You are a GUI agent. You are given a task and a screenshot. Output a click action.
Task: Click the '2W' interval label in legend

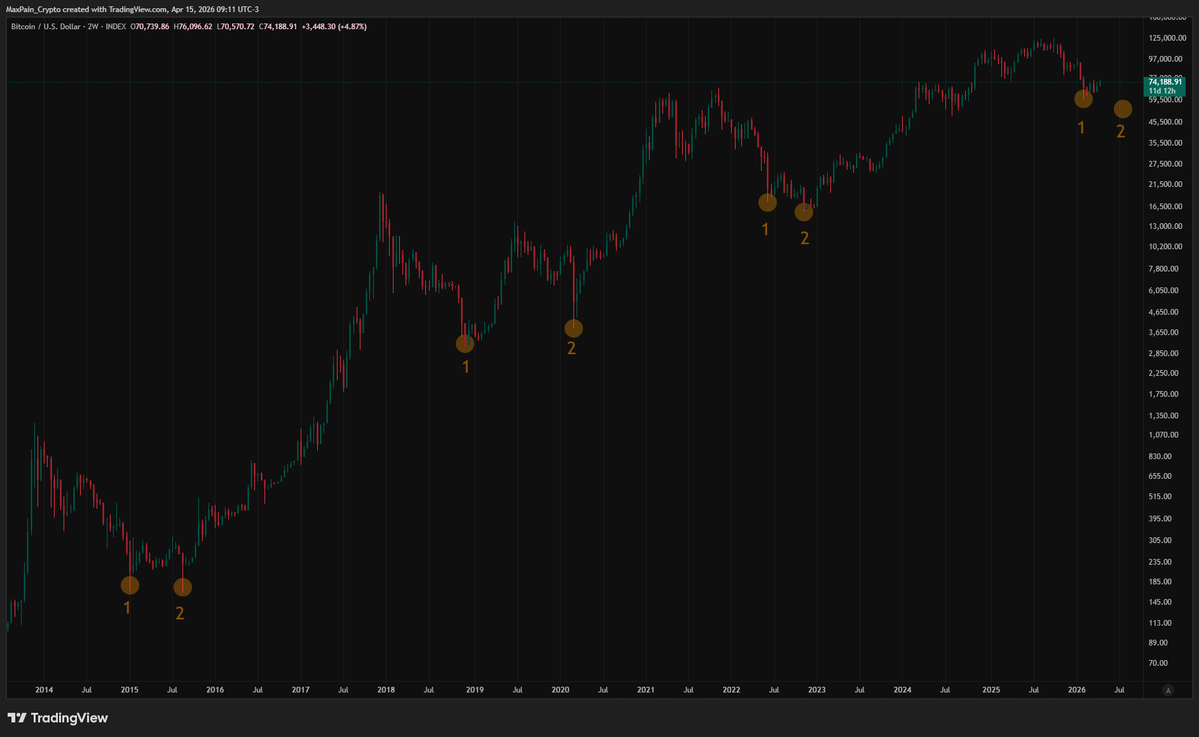[93, 27]
